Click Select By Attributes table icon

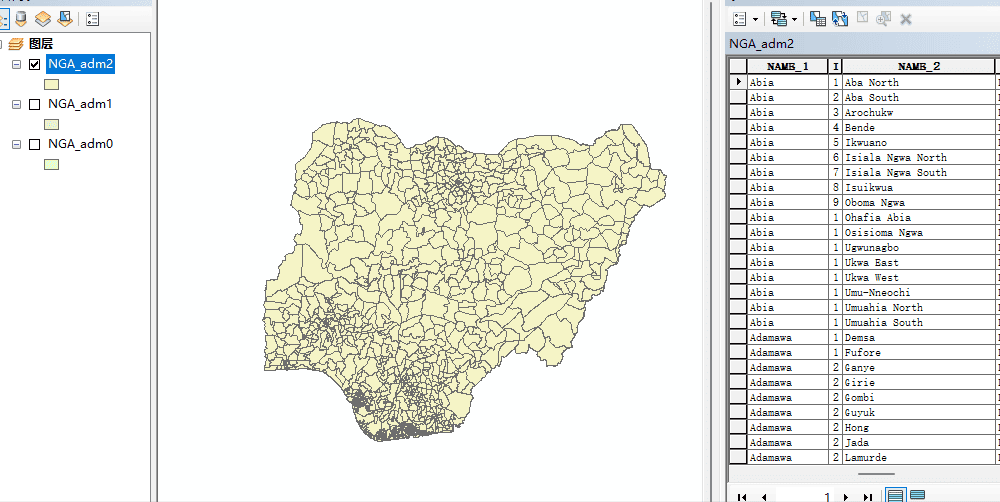[x=818, y=19]
